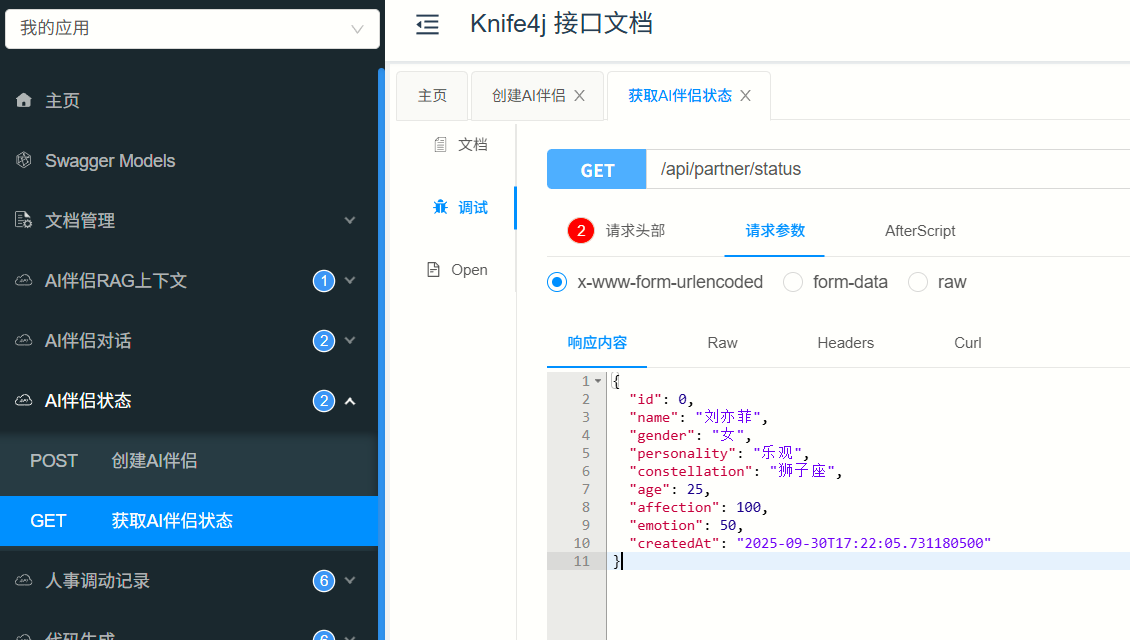Open GET 获取AI伴侣状态 endpoint
The height and width of the screenshot is (640, 1130).
pyautogui.click(x=189, y=520)
